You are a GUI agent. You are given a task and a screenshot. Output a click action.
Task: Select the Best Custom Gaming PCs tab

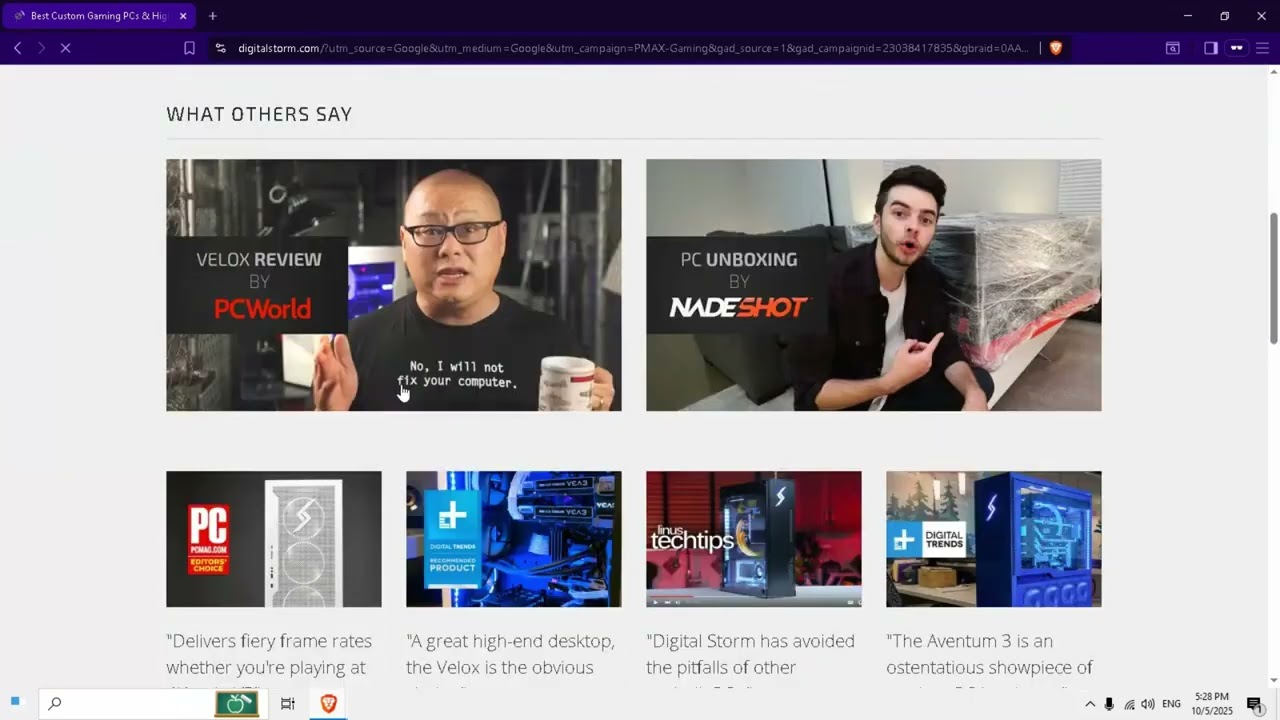click(98, 16)
